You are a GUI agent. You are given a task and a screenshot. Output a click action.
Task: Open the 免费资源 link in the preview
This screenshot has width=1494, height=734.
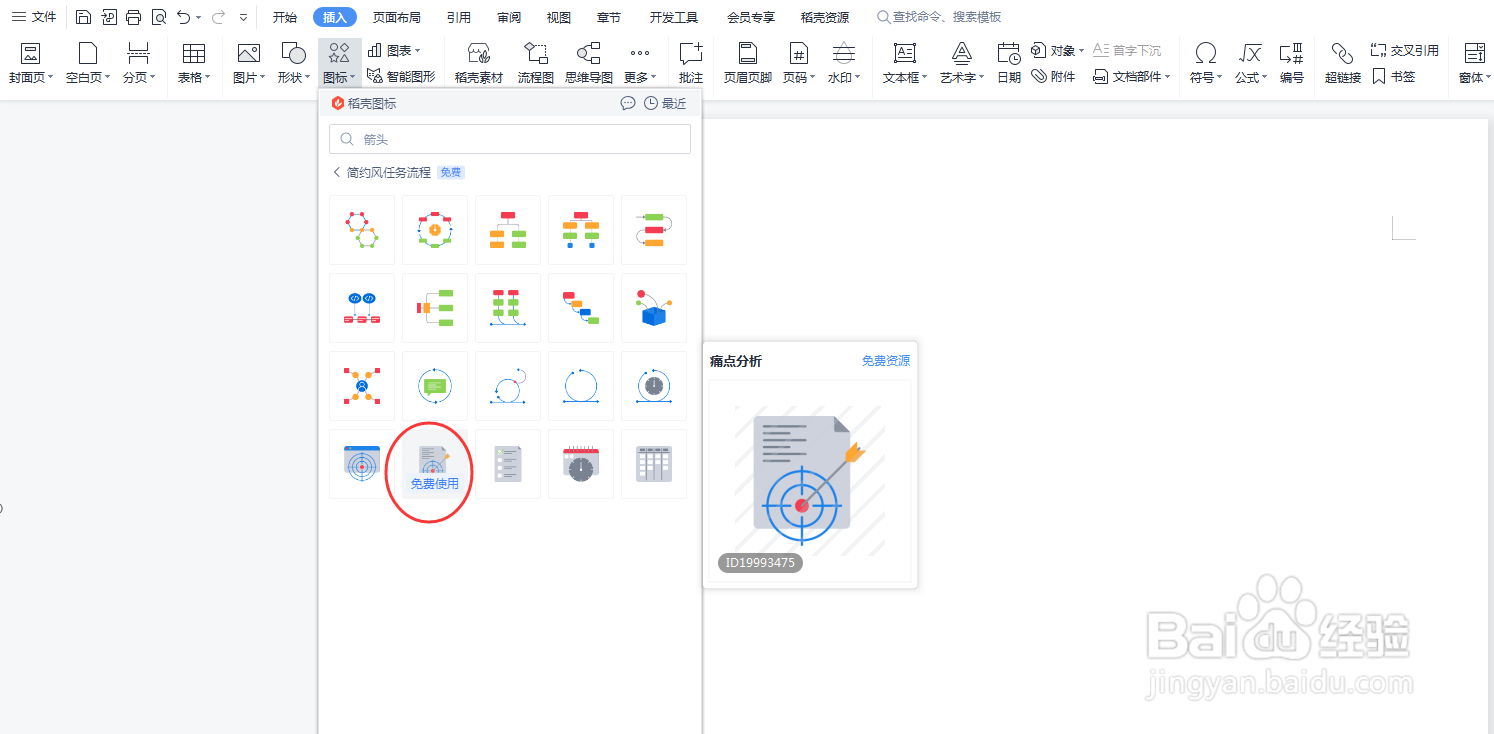[884, 360]
